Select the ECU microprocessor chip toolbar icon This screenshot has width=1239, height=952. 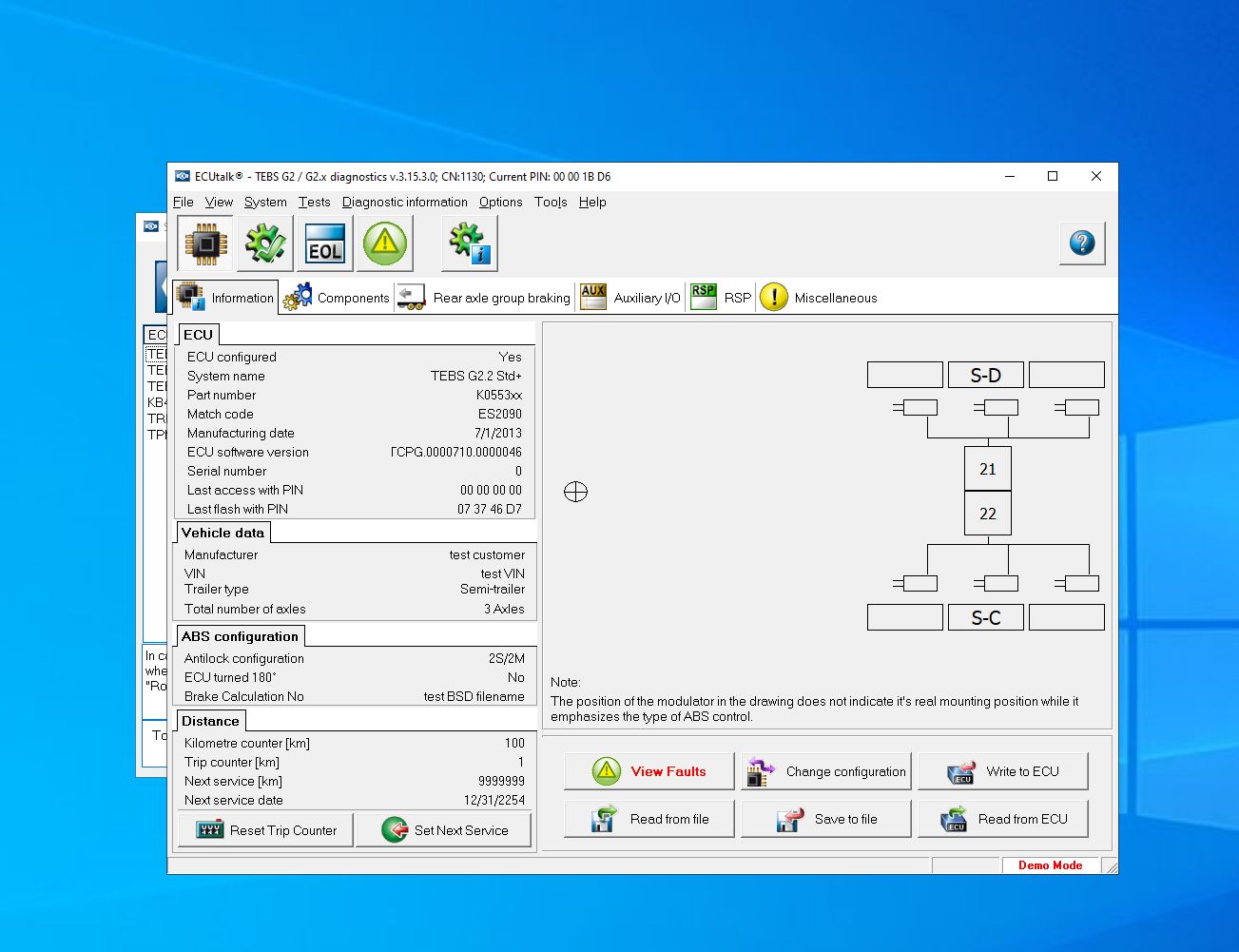203,243
